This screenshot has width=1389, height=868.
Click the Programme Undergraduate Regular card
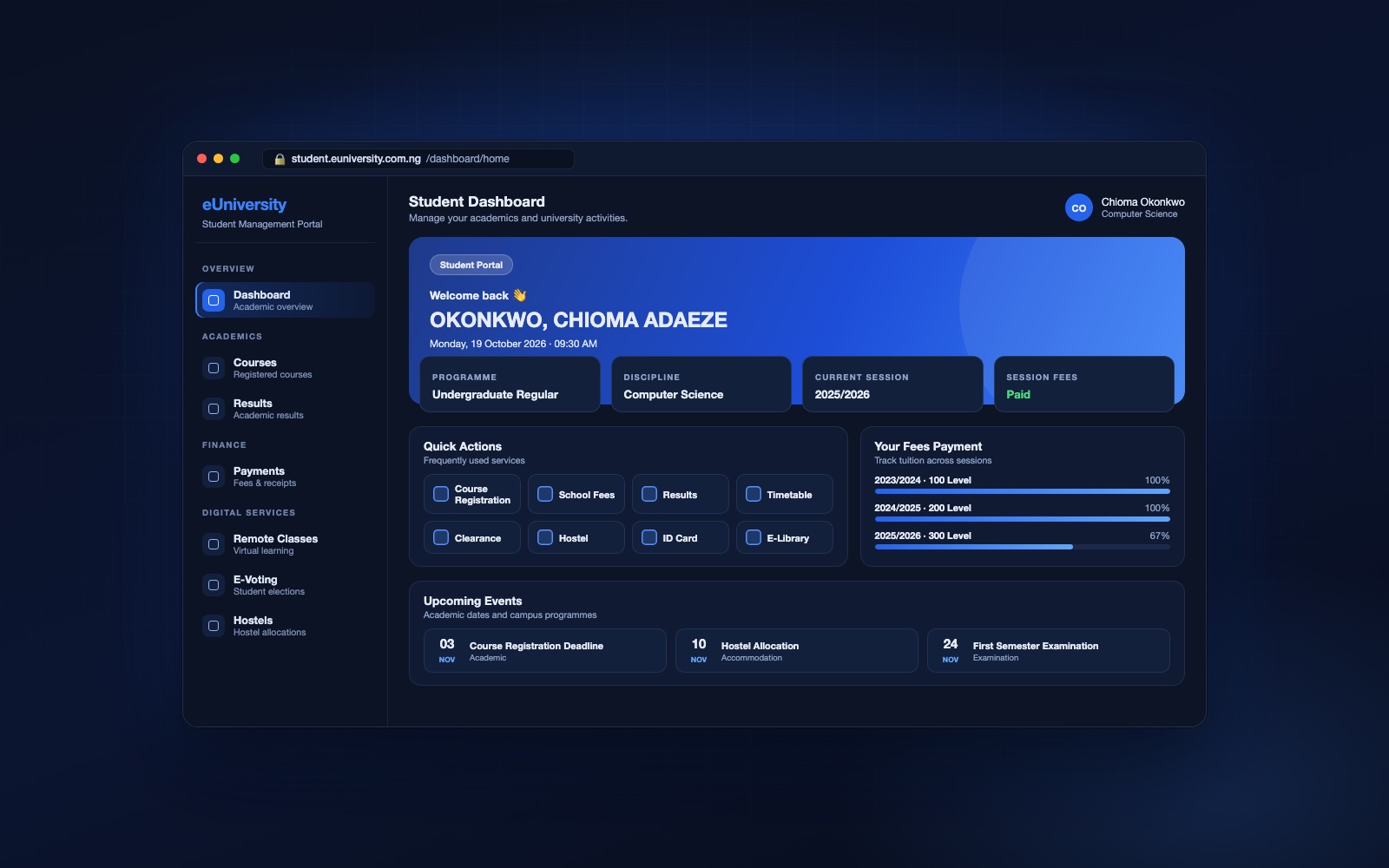click(x=510, y=384)
